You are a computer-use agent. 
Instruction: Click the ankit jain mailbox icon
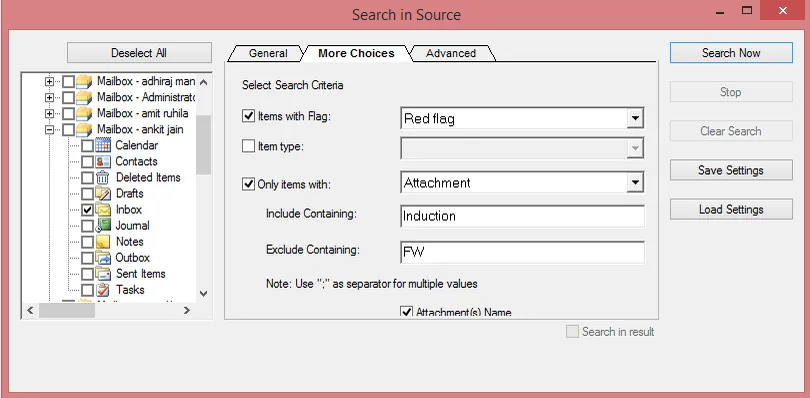[x=84, y=130]
